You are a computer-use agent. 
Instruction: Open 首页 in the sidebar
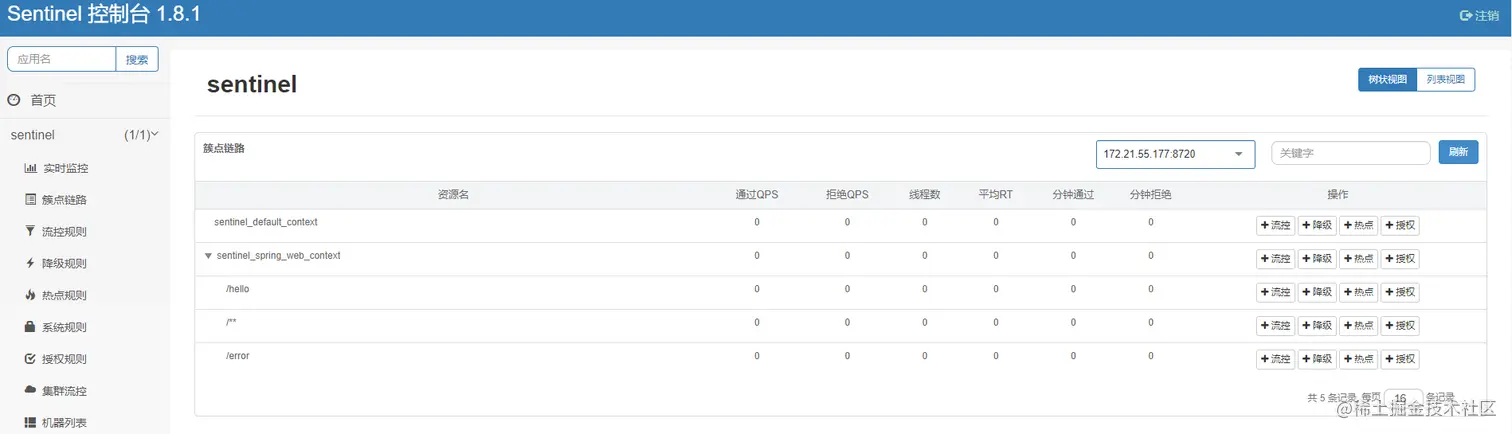[43, 101]
